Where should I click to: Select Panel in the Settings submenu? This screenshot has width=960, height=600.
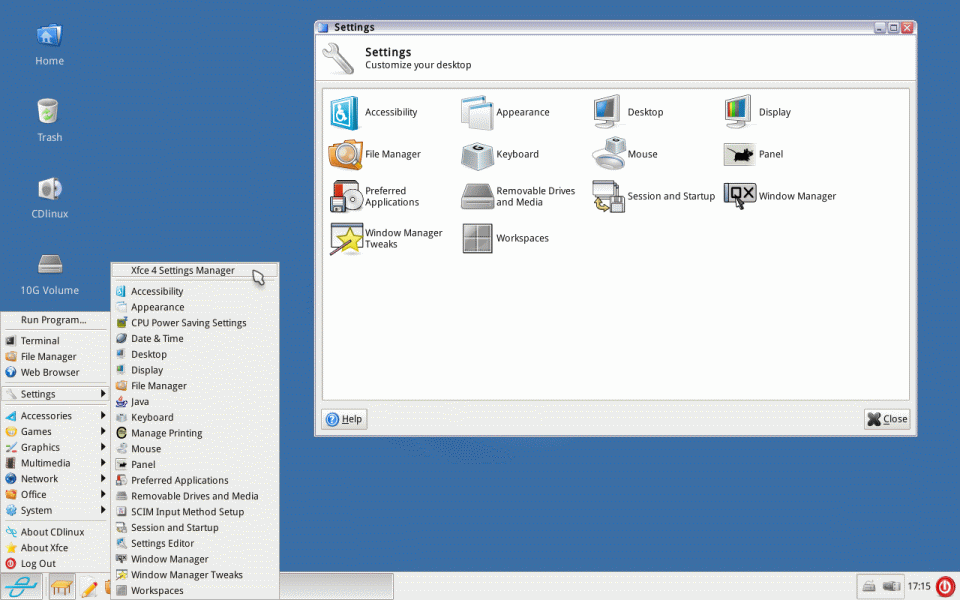pyautogui.click(x=195, y=465)
